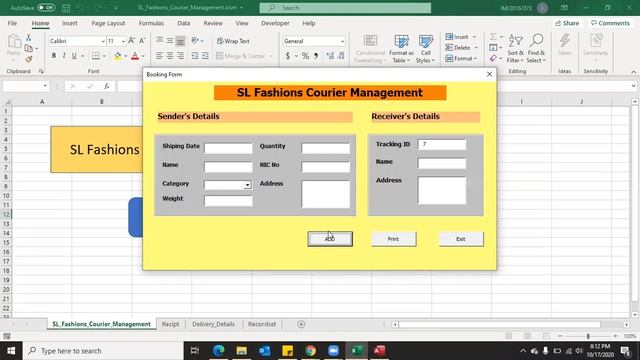The width and height of the screenshot is (640, 360).
Task: Click the Shiping Date input field
Action: tap(228, 148)
